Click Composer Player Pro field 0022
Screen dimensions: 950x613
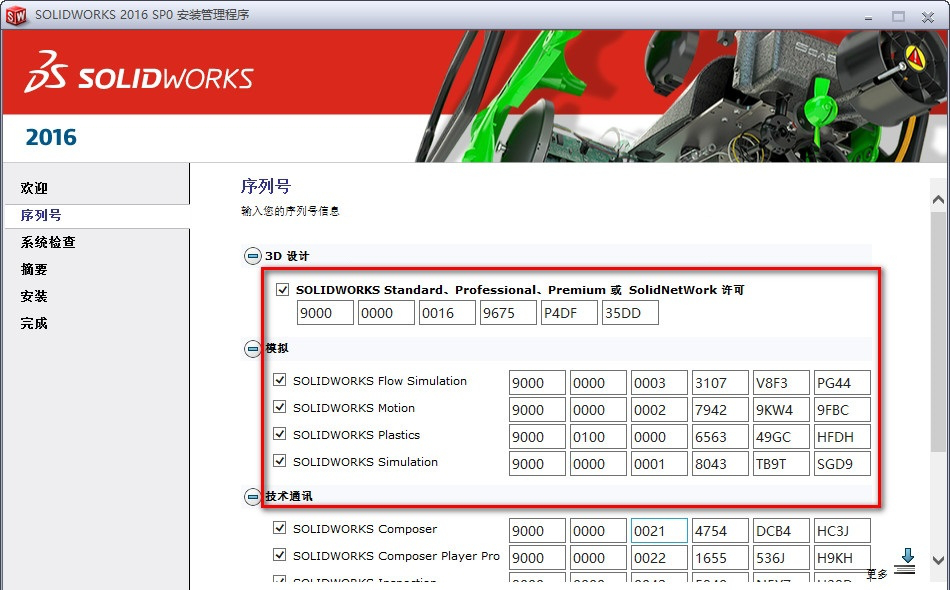659,557
